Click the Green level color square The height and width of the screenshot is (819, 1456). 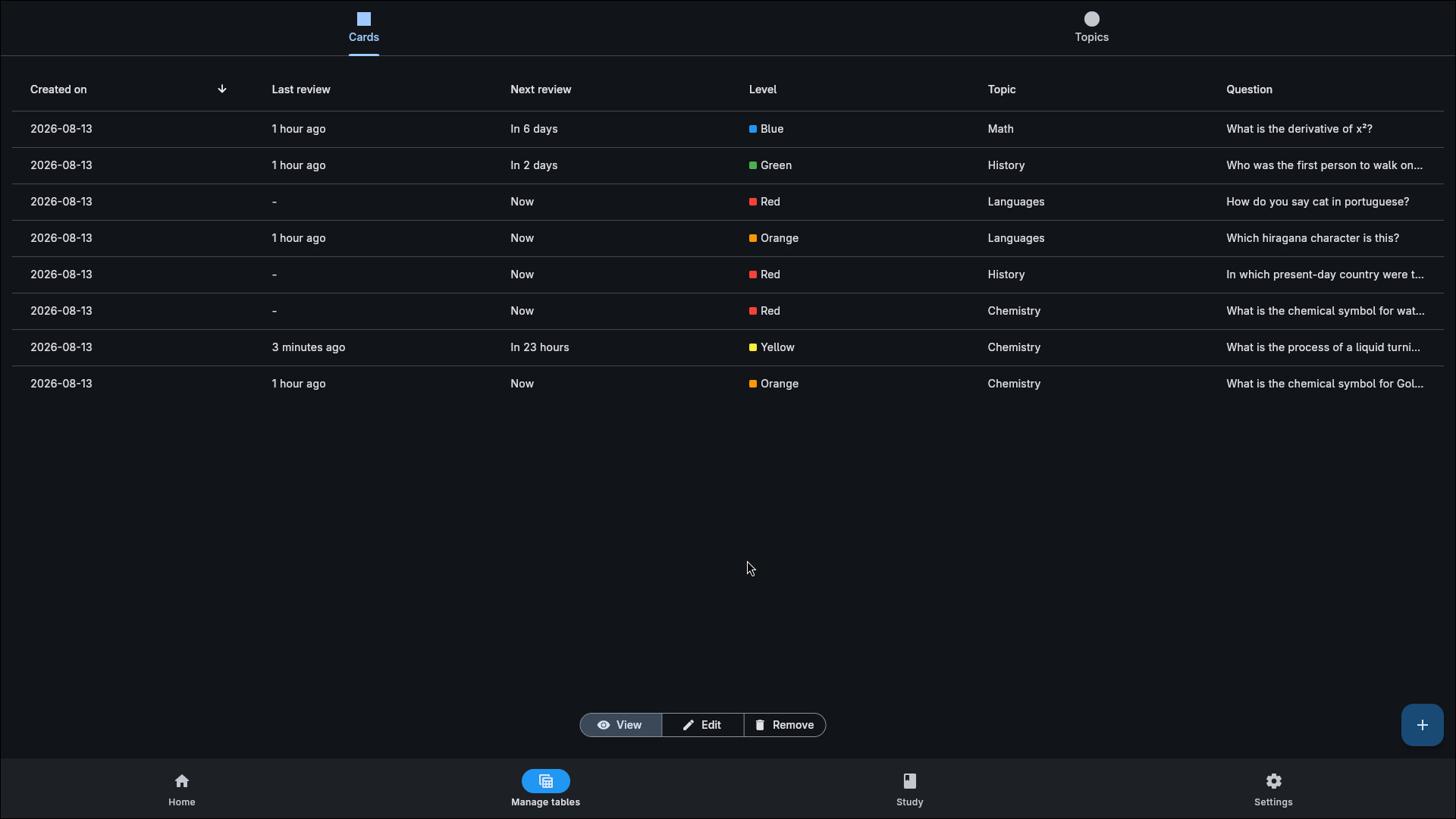(753, 165)
